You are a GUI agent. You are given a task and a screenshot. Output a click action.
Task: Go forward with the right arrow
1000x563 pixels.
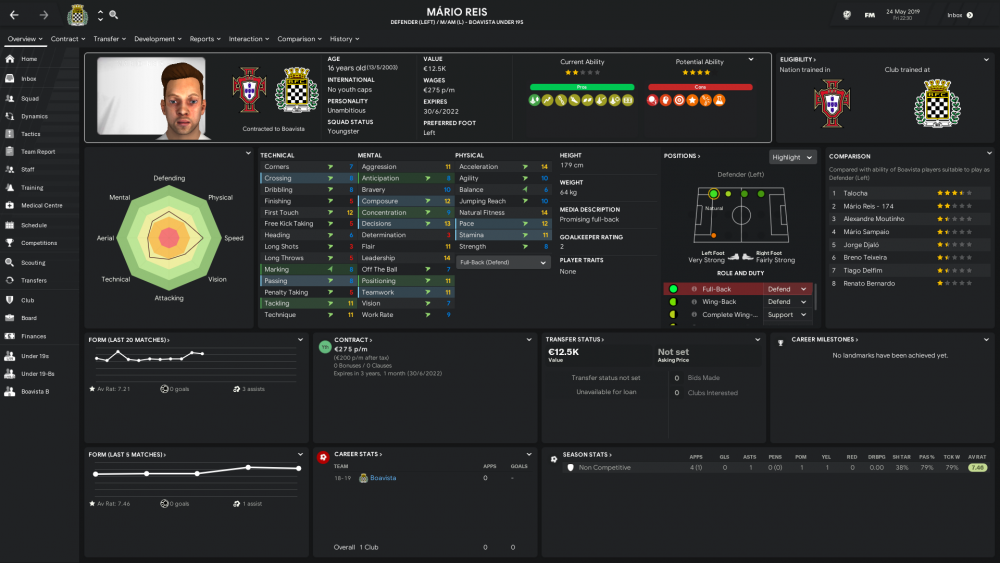43,15
